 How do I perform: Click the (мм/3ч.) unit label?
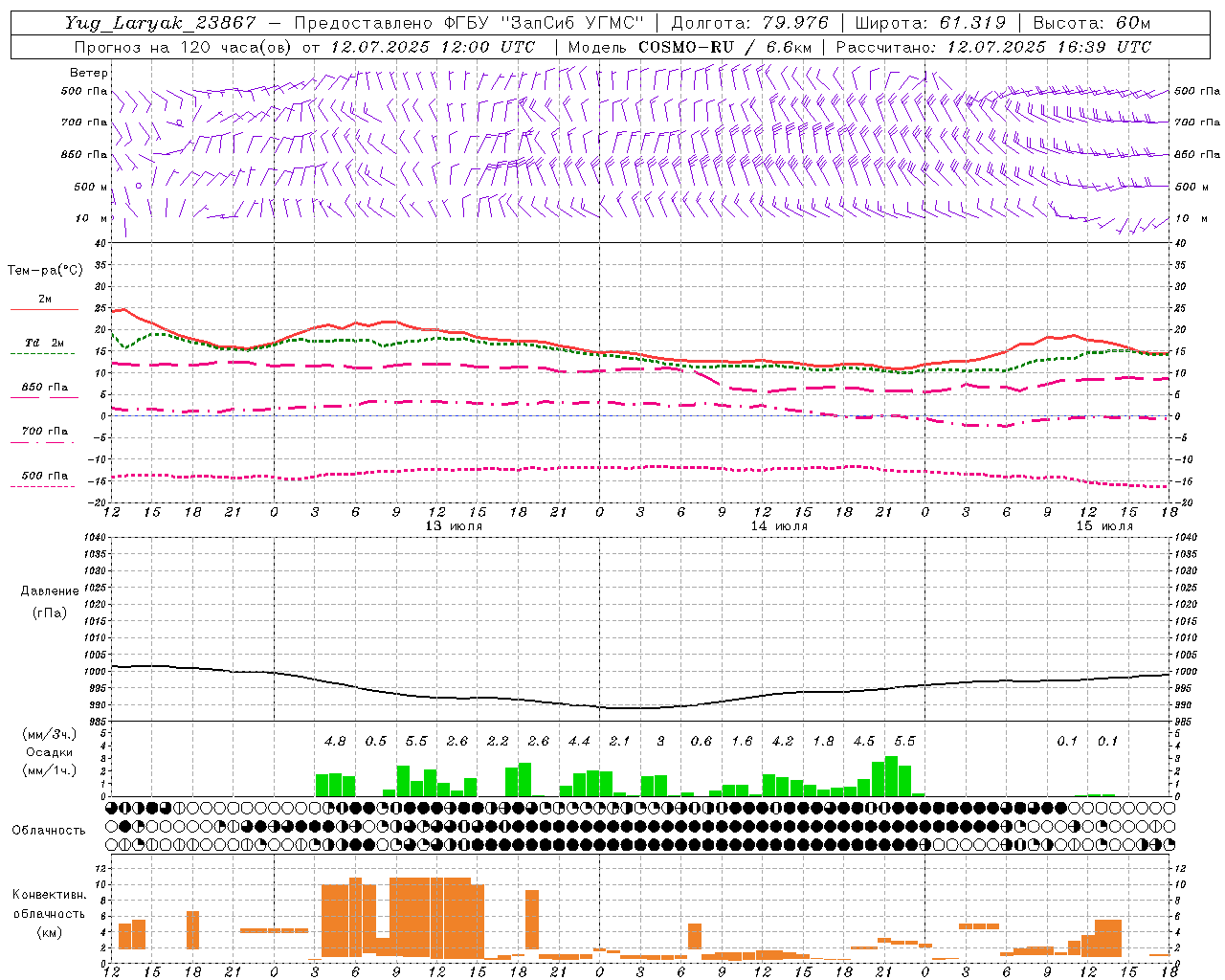pos(49,734)
